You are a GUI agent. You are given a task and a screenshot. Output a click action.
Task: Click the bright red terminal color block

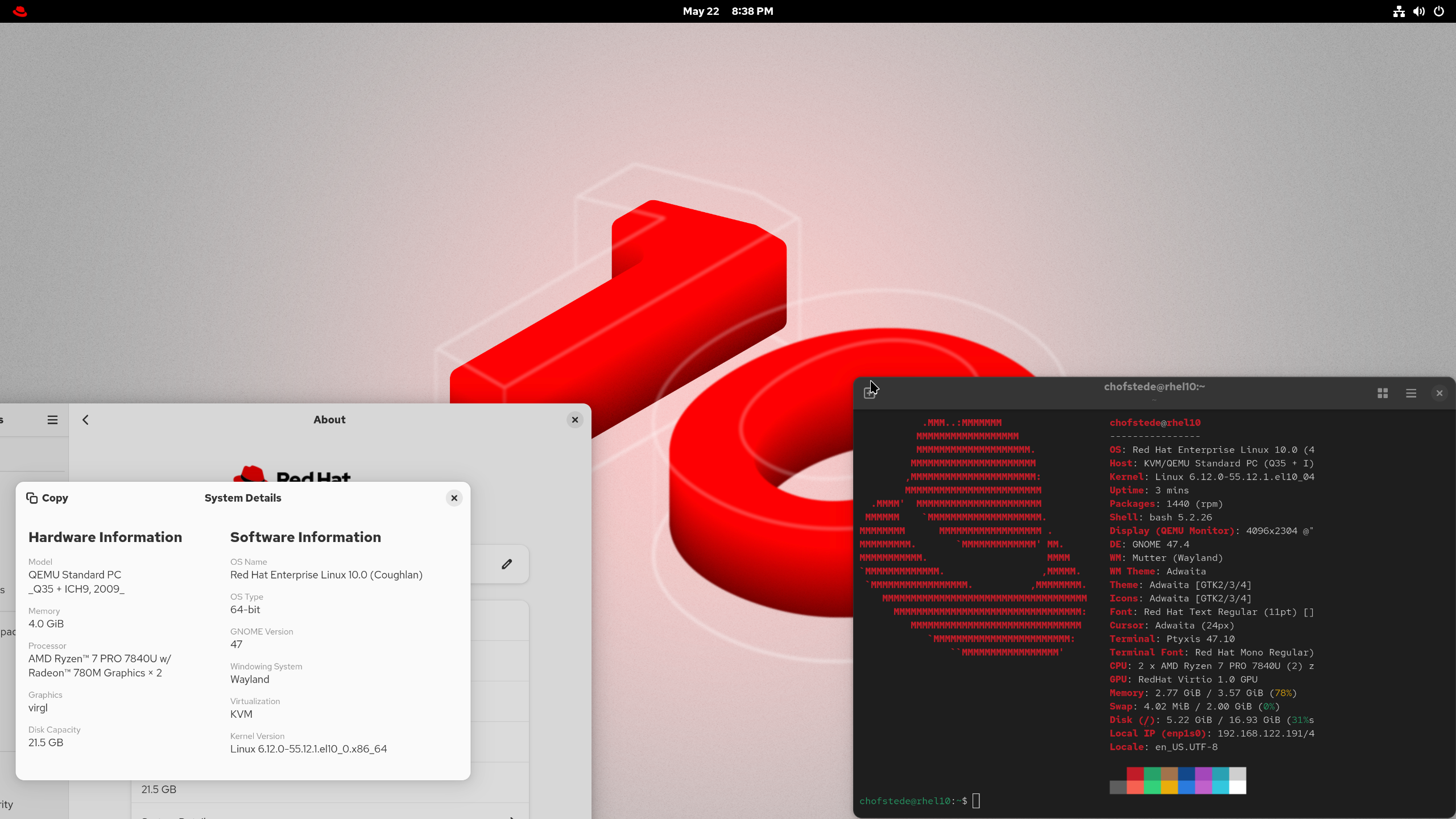[1135, 787]
